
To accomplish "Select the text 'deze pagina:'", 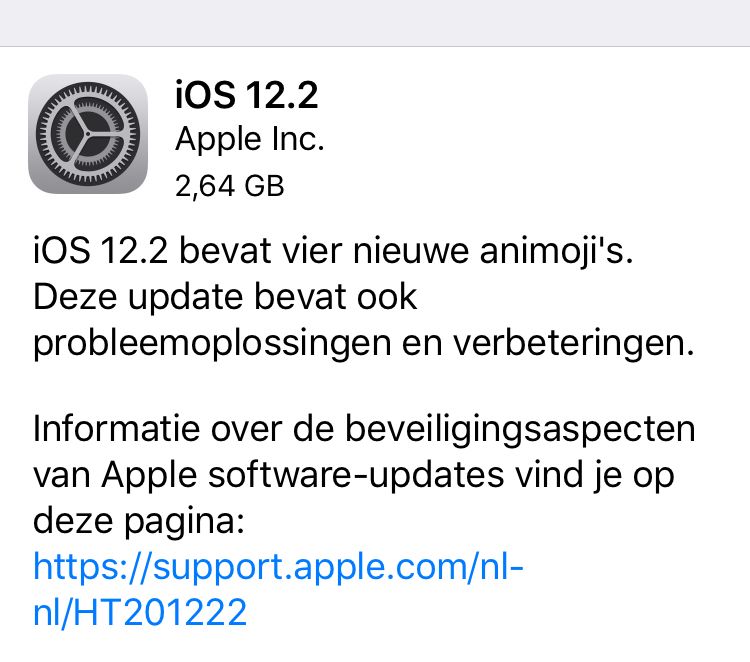I will click(x=139, y=521).
